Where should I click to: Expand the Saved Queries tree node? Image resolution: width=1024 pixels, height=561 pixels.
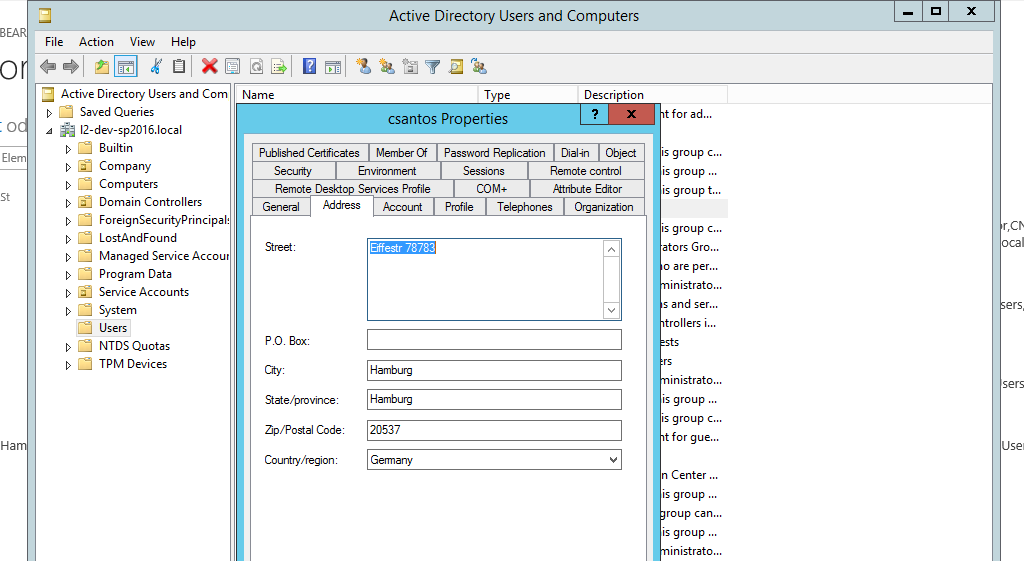click(x=49, y=113)
